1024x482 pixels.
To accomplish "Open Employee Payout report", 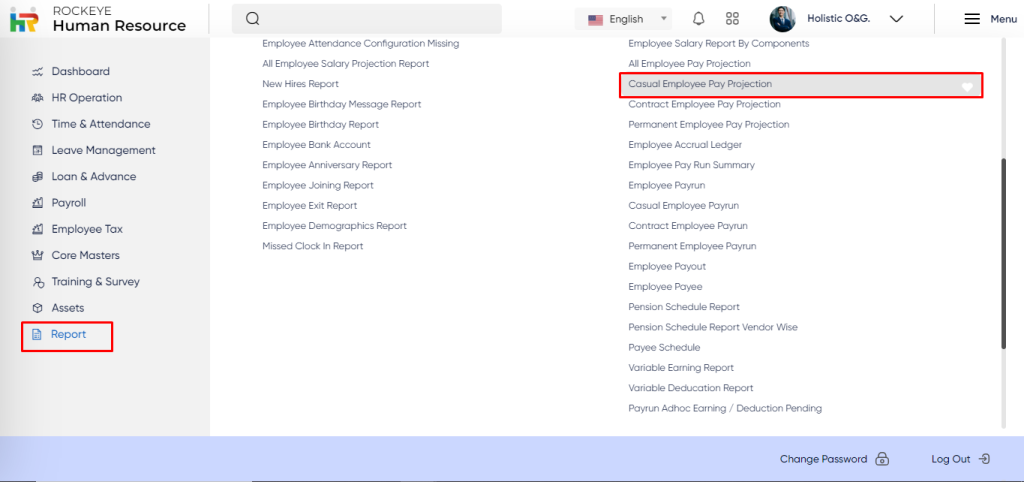I will tap(667, 266).
